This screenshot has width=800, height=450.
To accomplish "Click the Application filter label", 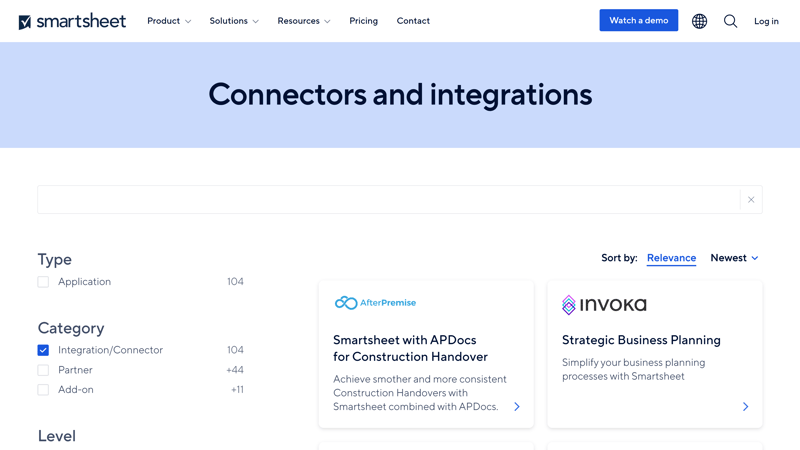I will 84,282.
